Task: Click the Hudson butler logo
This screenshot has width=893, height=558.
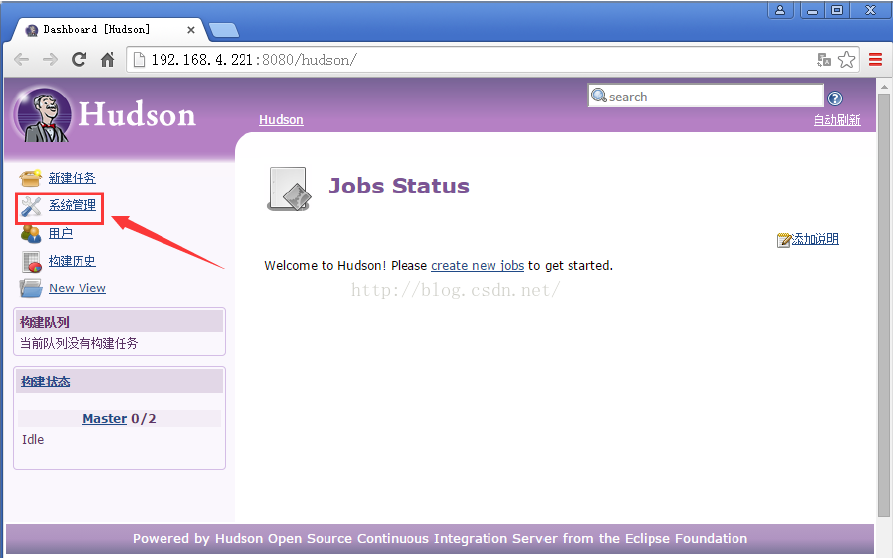Action: (43, 116)
